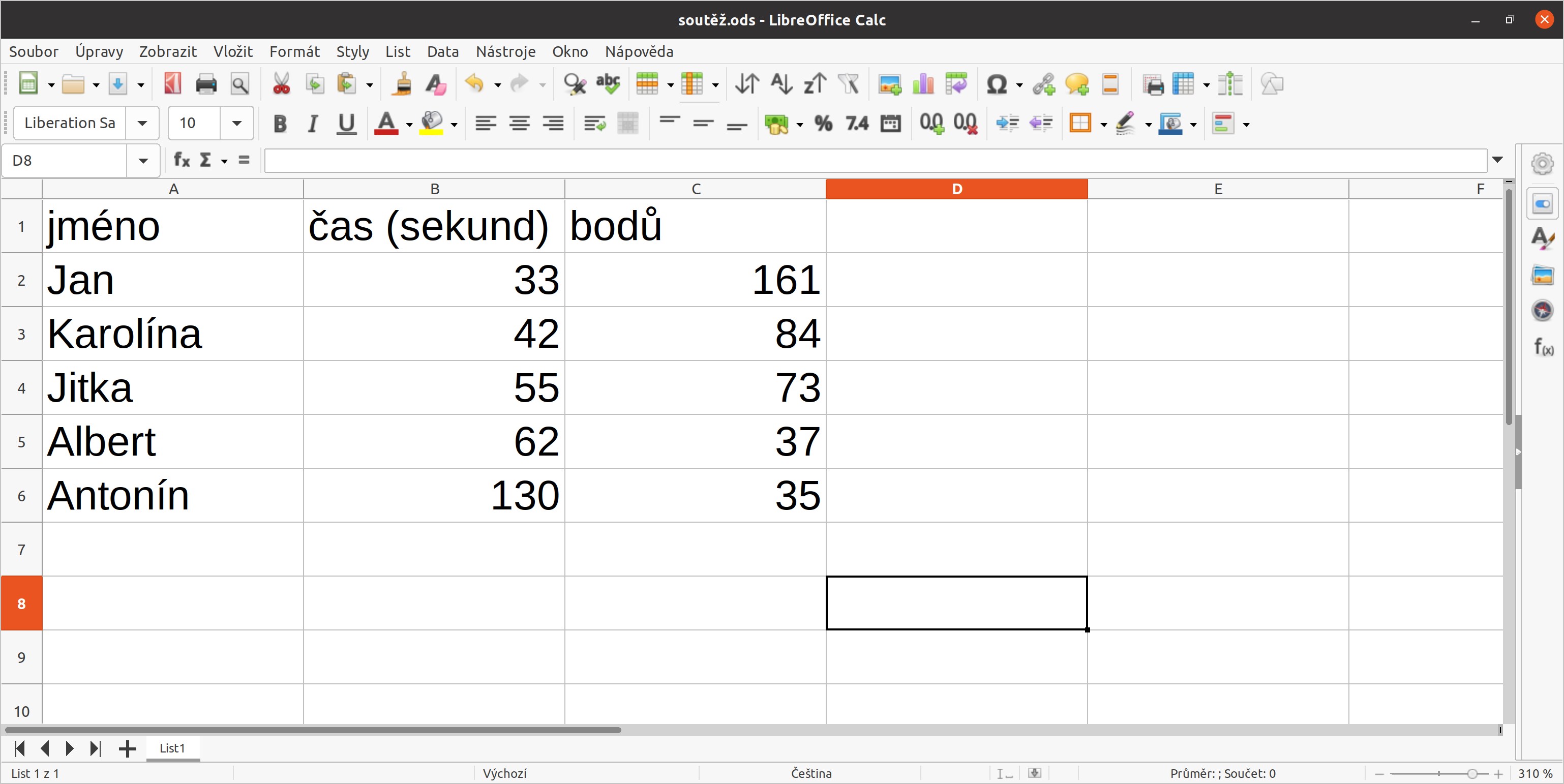
Task: Click the Undo arrow icon
Action: (x=474, y=84)
